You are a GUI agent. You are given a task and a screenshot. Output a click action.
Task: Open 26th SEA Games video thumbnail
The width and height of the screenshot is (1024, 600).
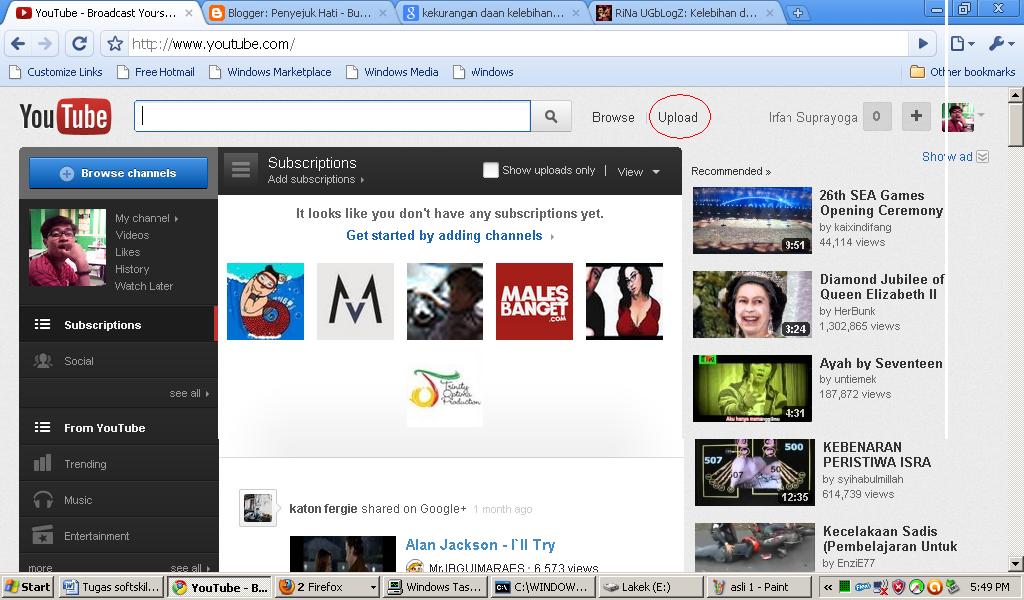[752, 220]
